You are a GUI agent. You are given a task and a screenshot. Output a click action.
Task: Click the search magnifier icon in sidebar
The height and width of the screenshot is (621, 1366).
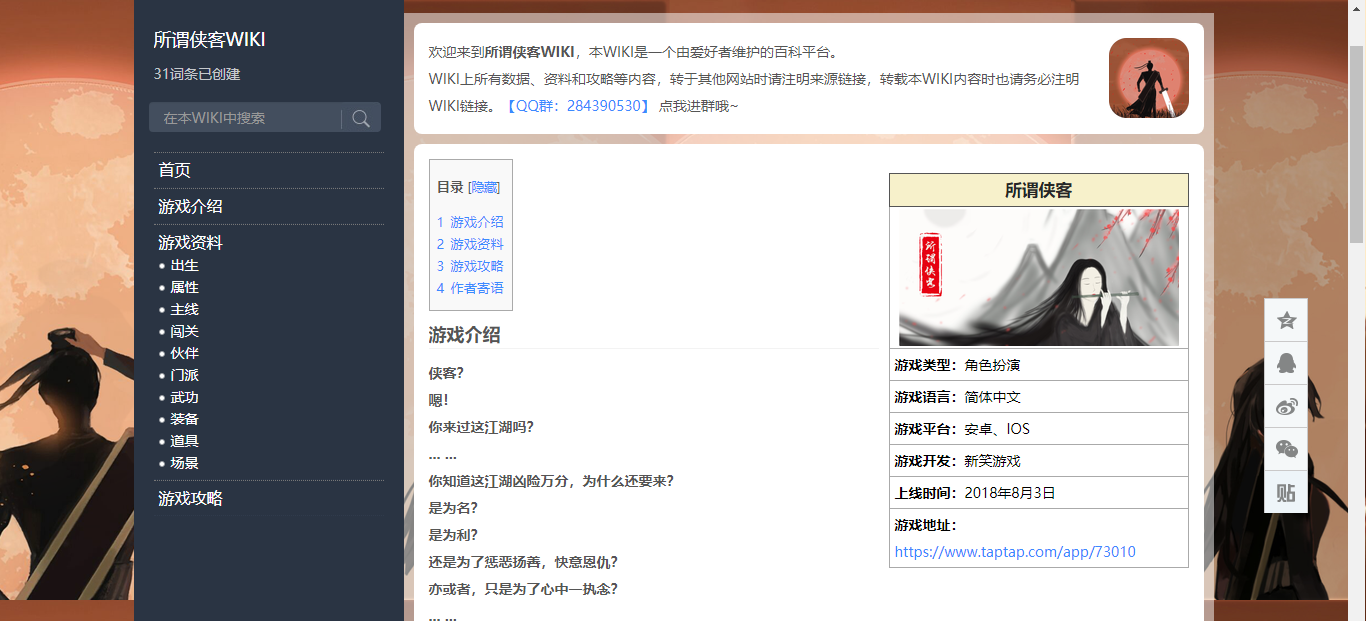pos(361,118)
